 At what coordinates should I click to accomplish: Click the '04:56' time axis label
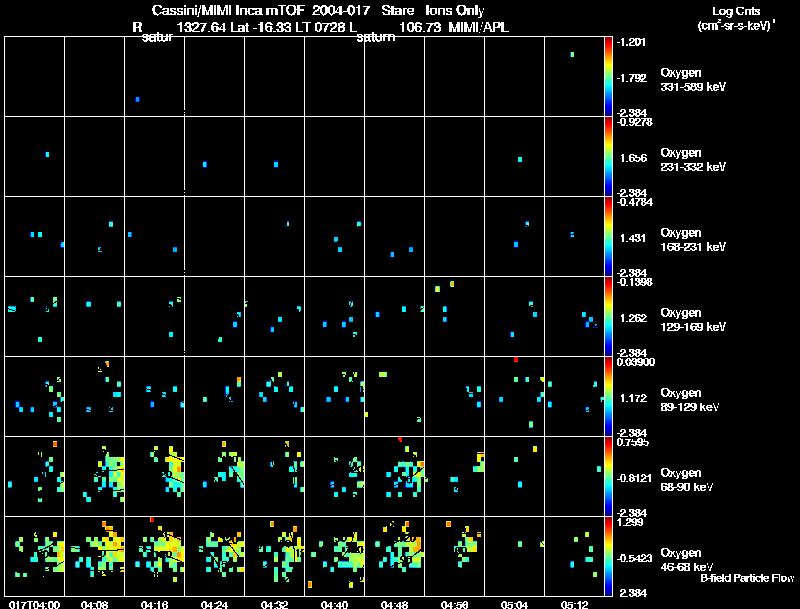click(455, 605)
